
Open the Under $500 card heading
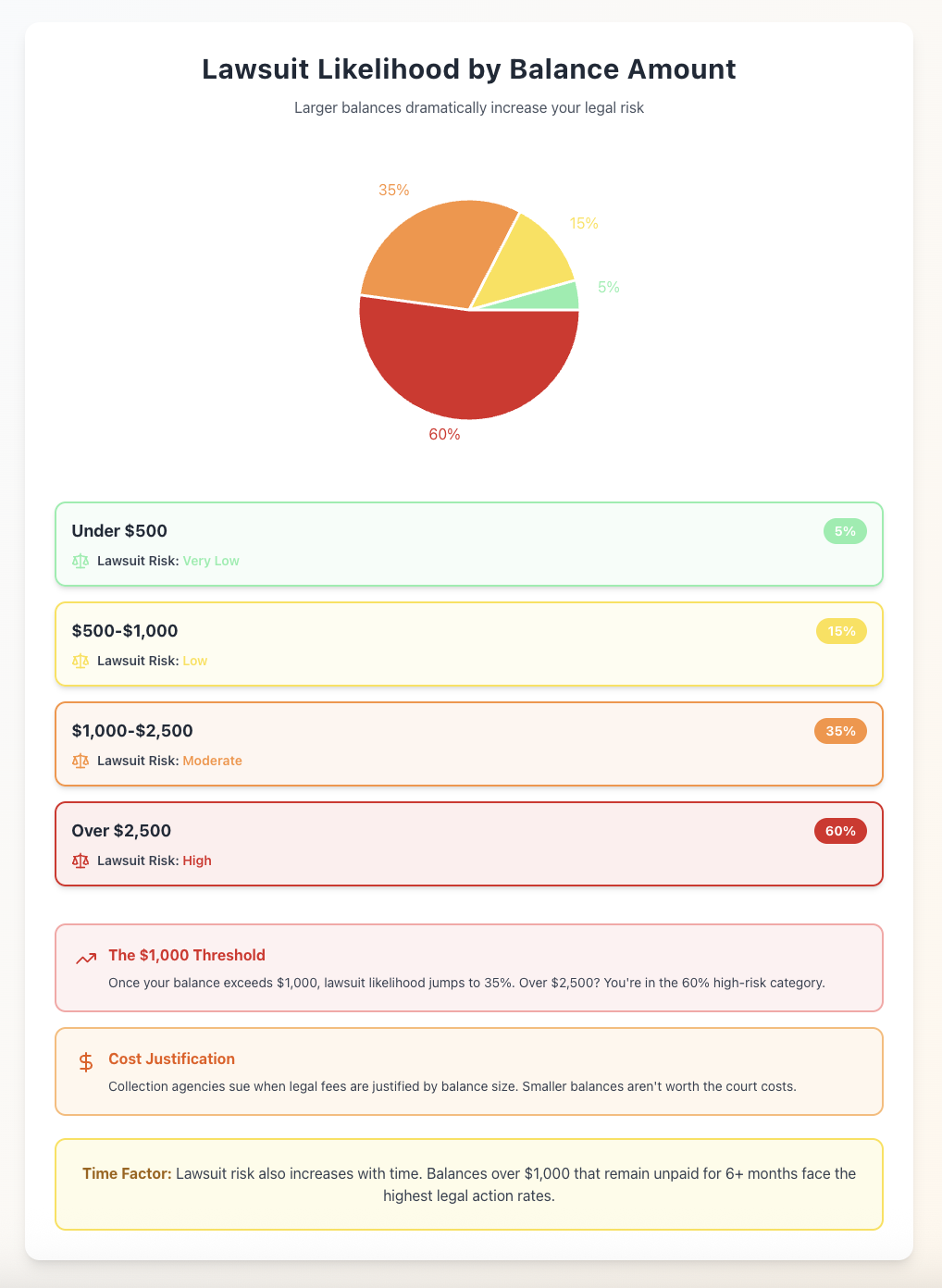pos(119,531)
